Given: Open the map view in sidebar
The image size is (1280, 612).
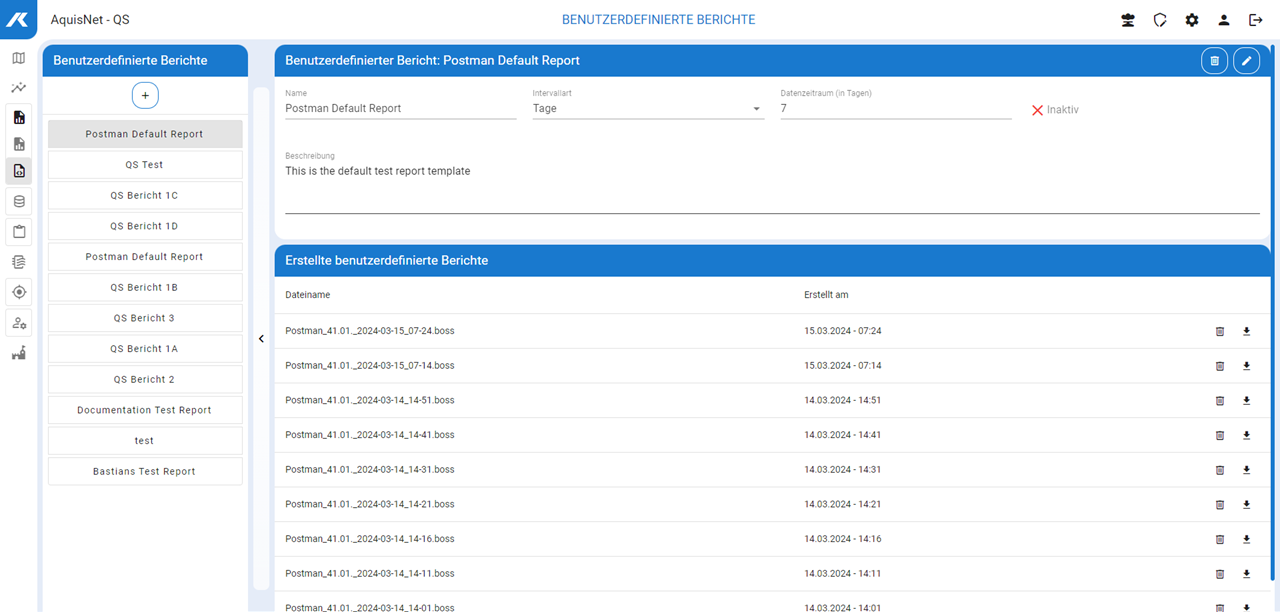Looking at the screenshot, I should coord(19,58).
